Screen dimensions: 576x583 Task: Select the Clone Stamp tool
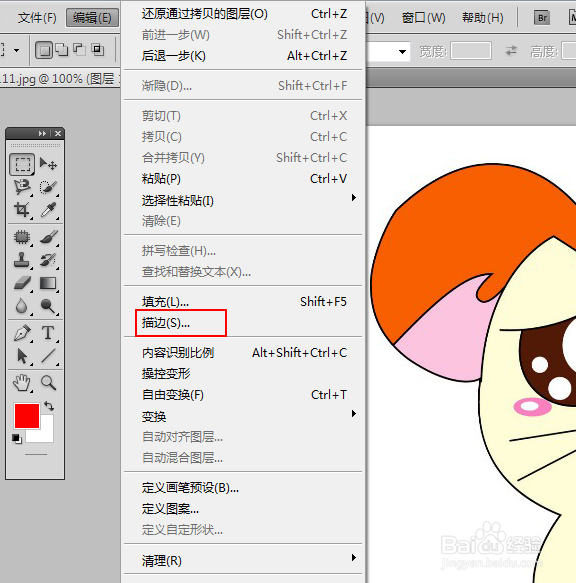point(22,260)
